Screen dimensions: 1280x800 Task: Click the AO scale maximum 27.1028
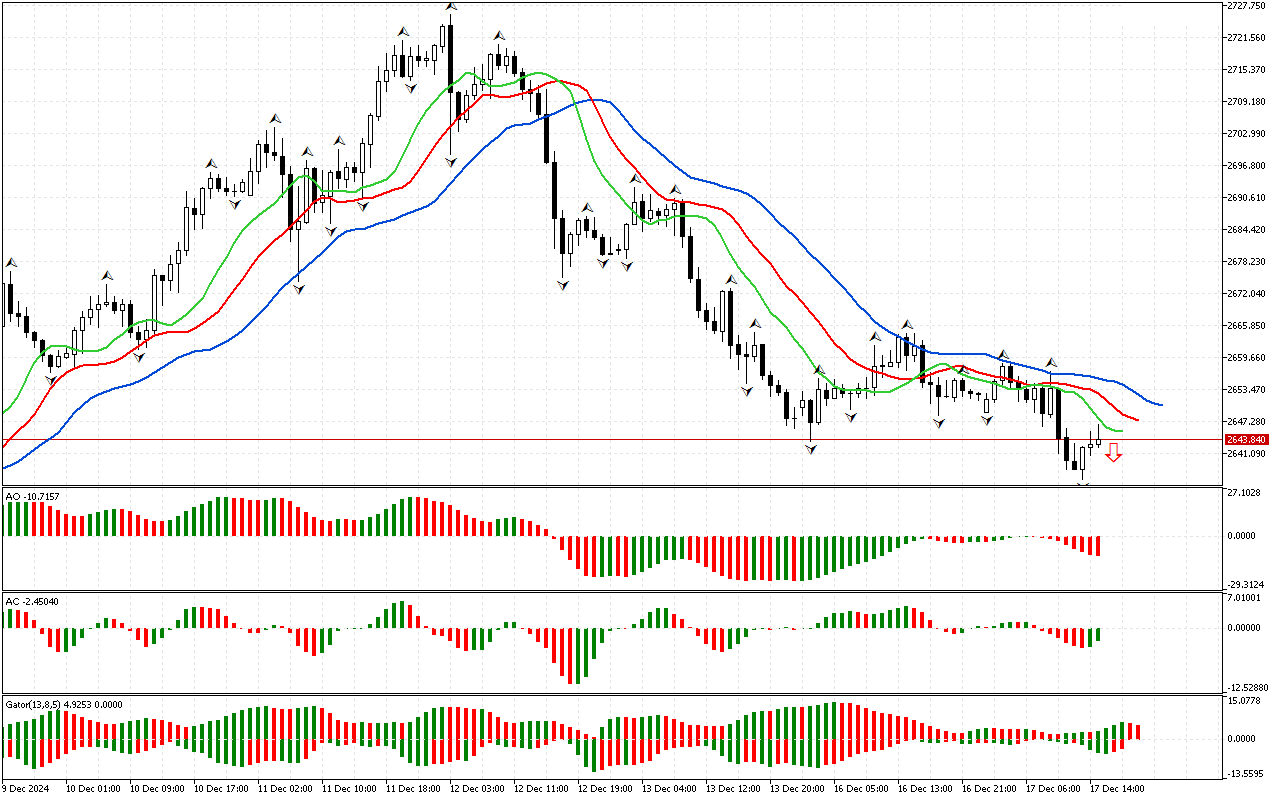coord(1246,493)
